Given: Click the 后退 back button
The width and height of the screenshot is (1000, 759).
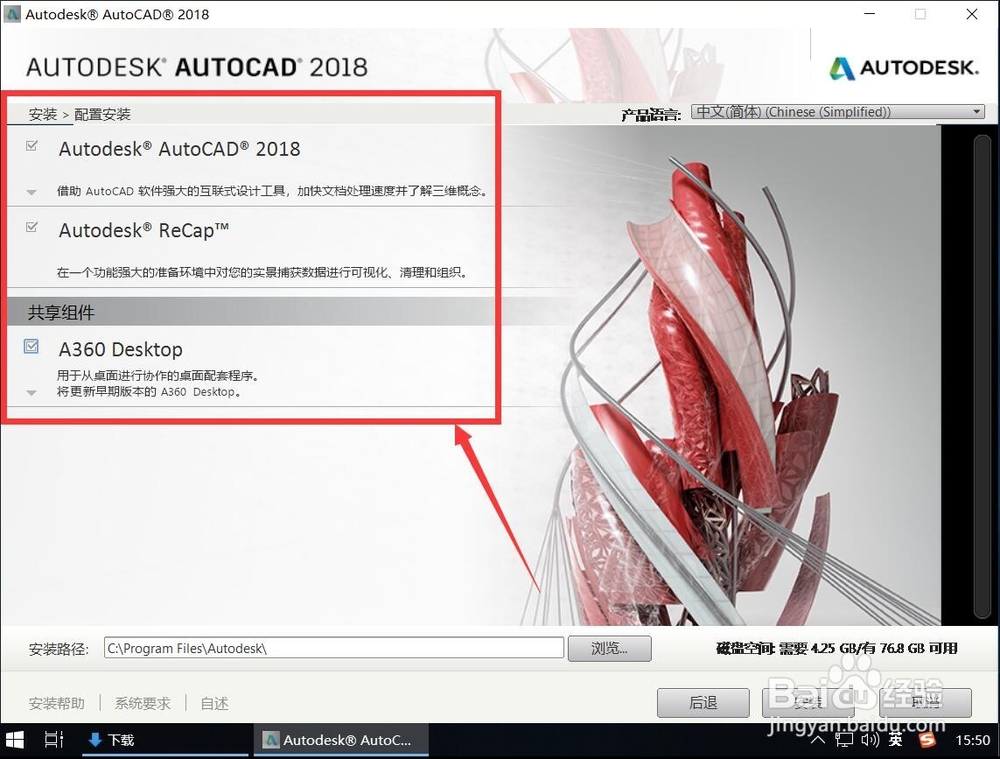Looking at the screenshot, I should pyautogui.click(x=702, y=703).
